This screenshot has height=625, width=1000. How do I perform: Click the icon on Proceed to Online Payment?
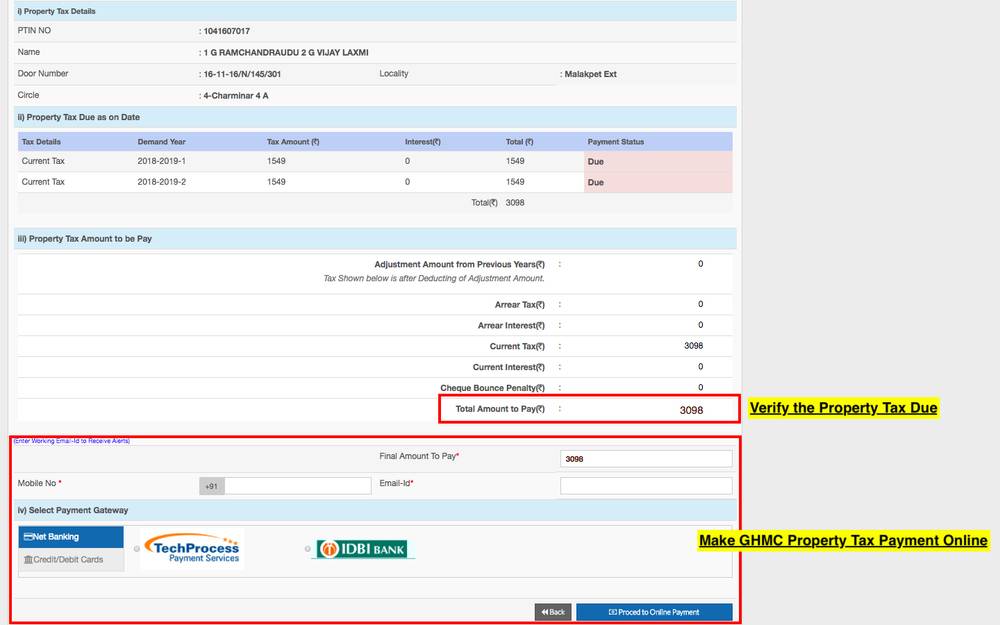(x=612, y=611)
